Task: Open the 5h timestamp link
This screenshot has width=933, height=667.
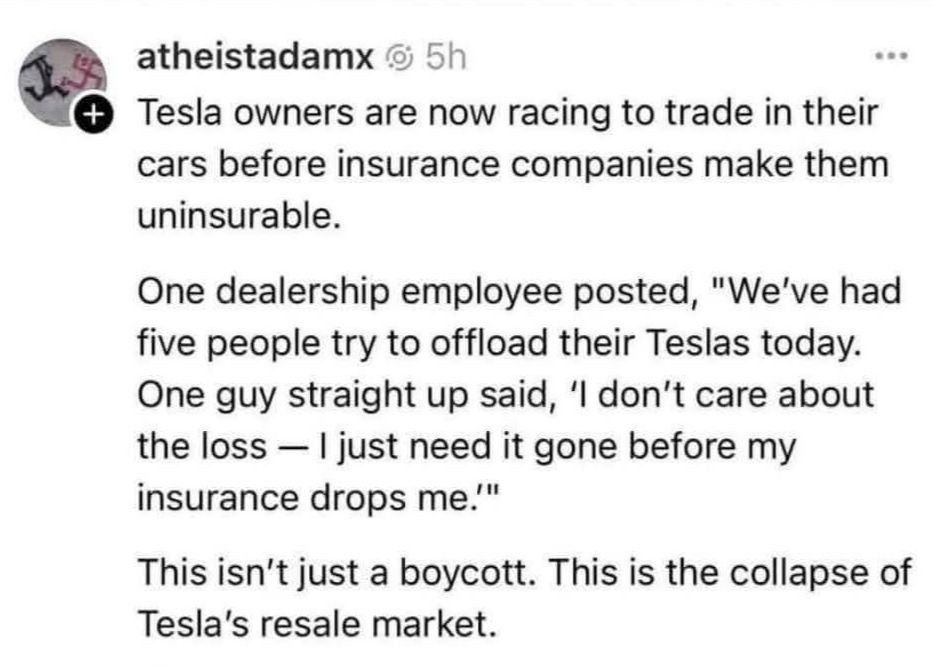Action: (446, 57)
